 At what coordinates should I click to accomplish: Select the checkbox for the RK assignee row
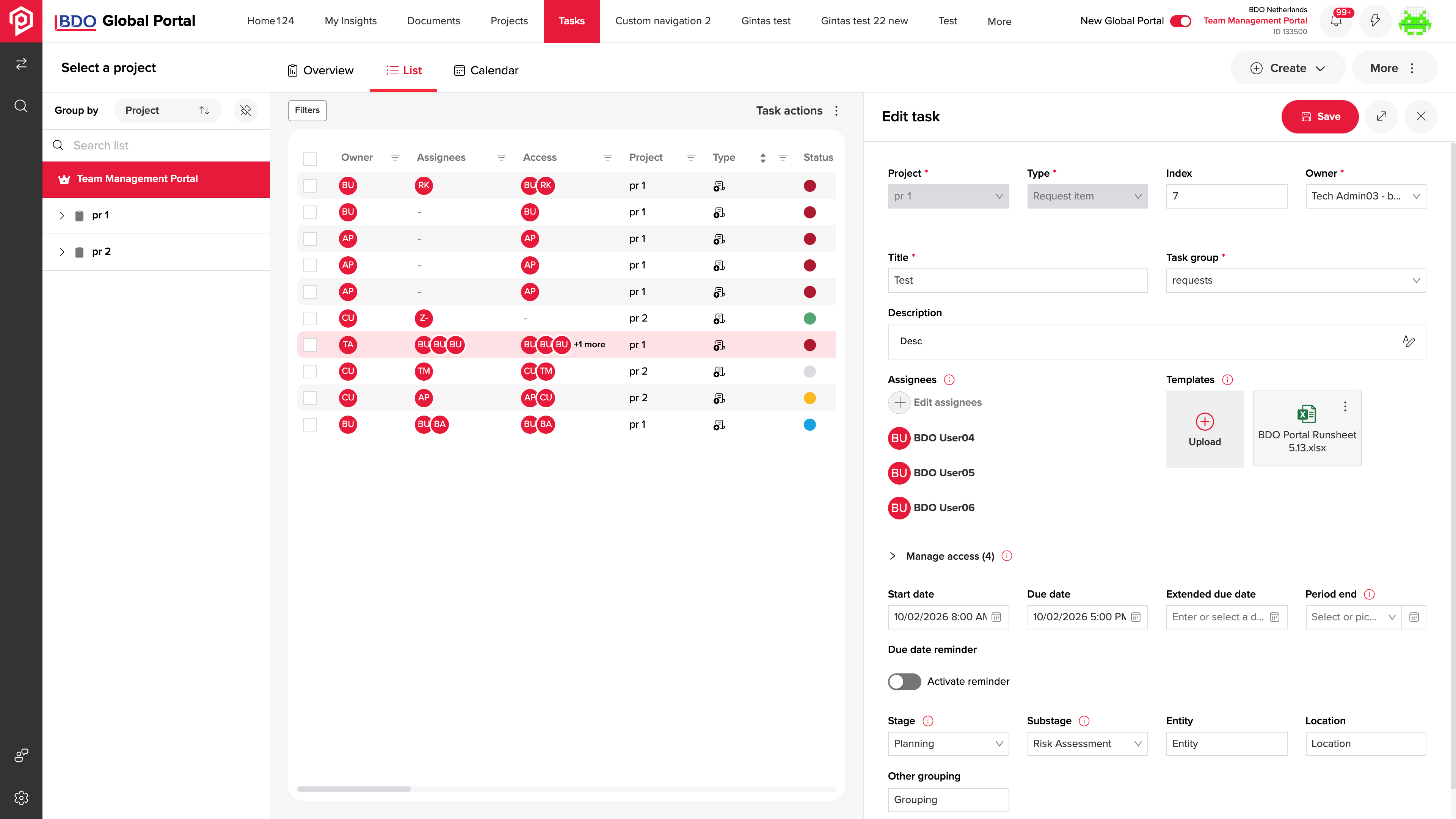(310, 185)
